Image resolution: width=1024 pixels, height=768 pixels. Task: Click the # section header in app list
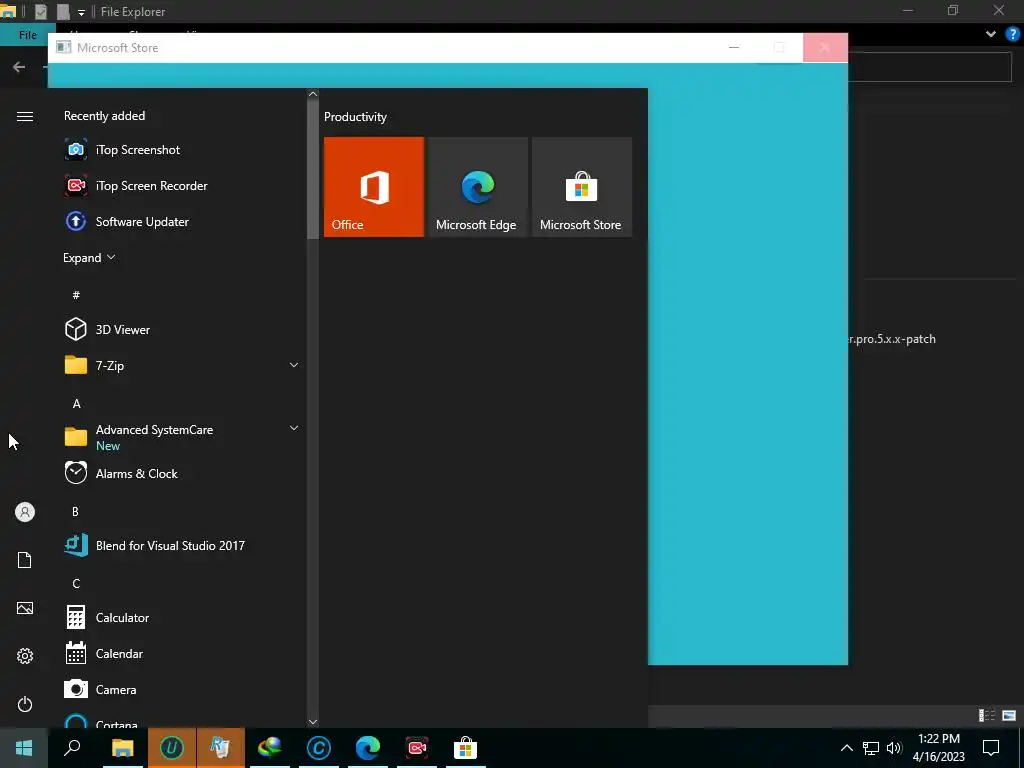(76, 295)
